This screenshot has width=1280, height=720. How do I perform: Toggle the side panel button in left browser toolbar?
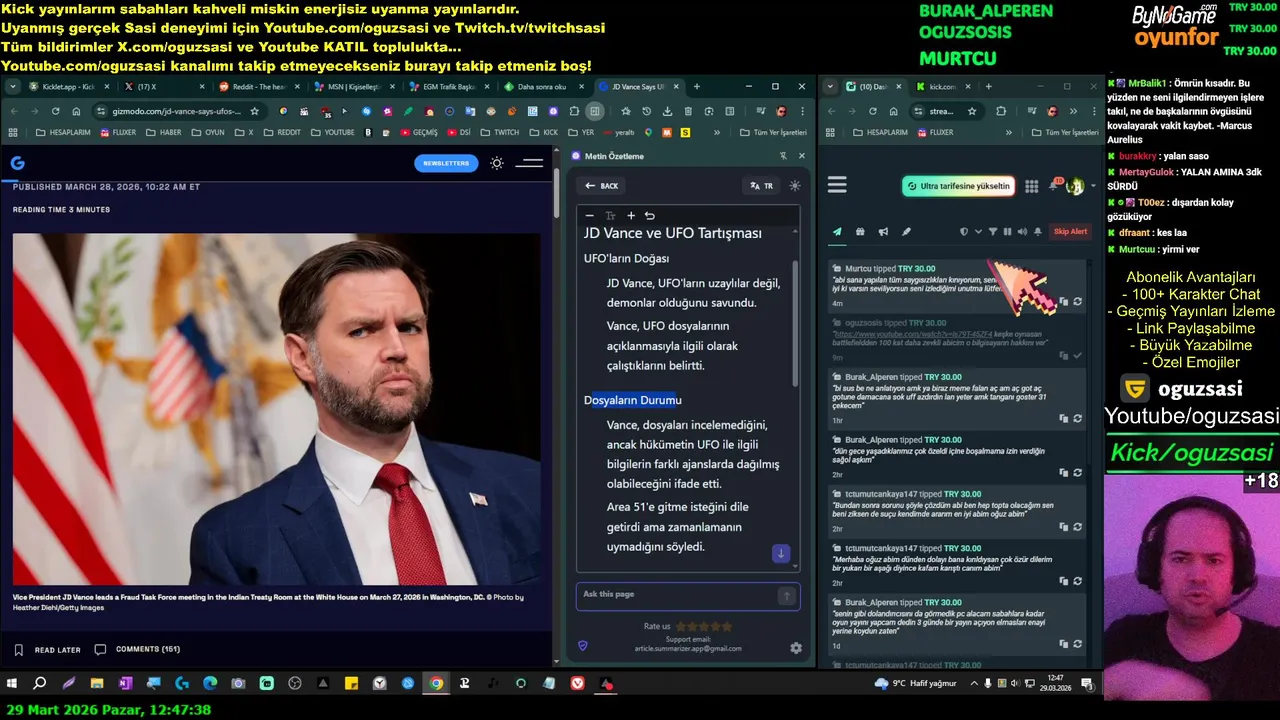coord(595,111)
